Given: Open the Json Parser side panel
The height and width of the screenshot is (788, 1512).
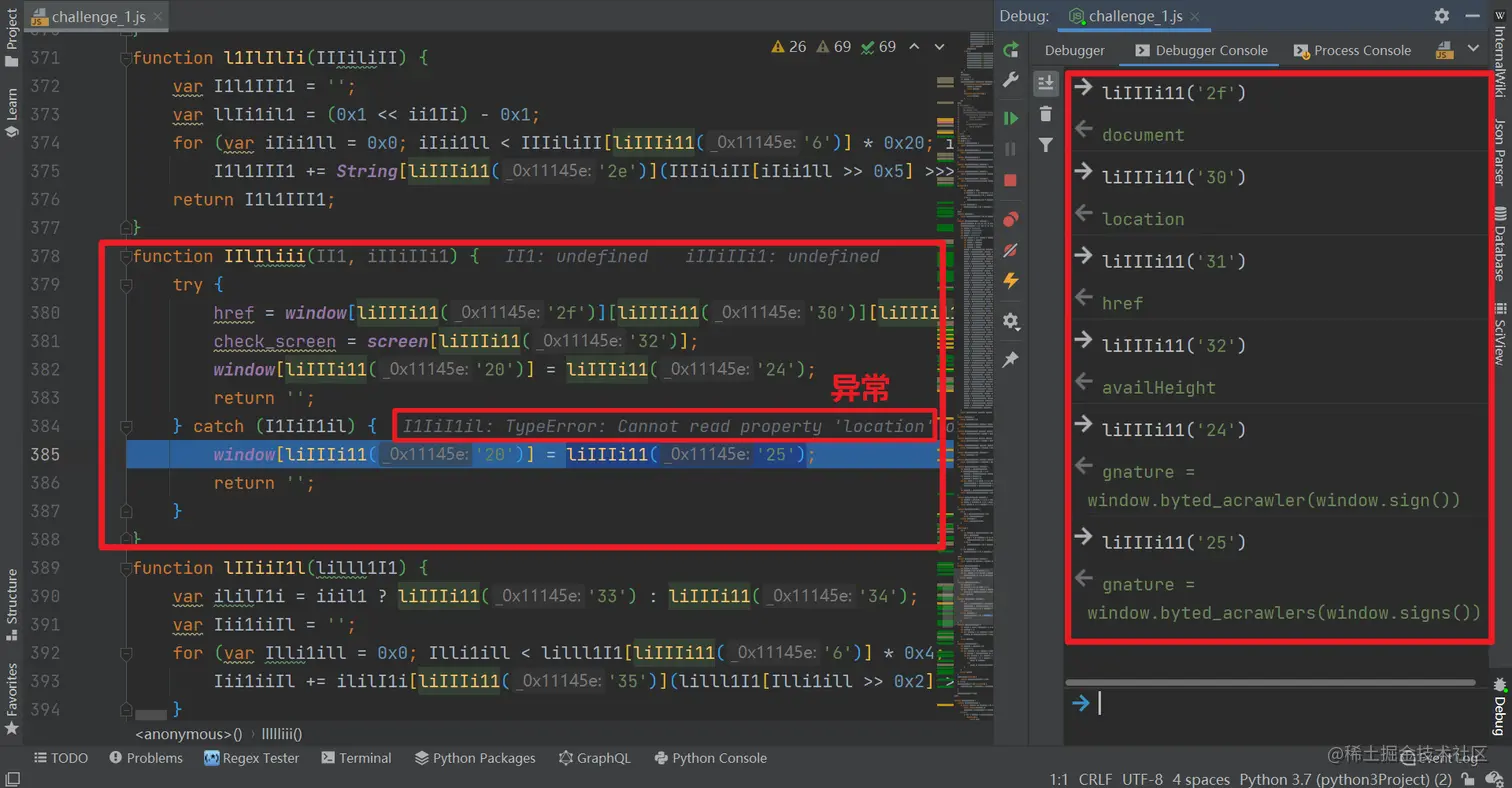Looking at the screenshot, I should (x=1499, y=152).
